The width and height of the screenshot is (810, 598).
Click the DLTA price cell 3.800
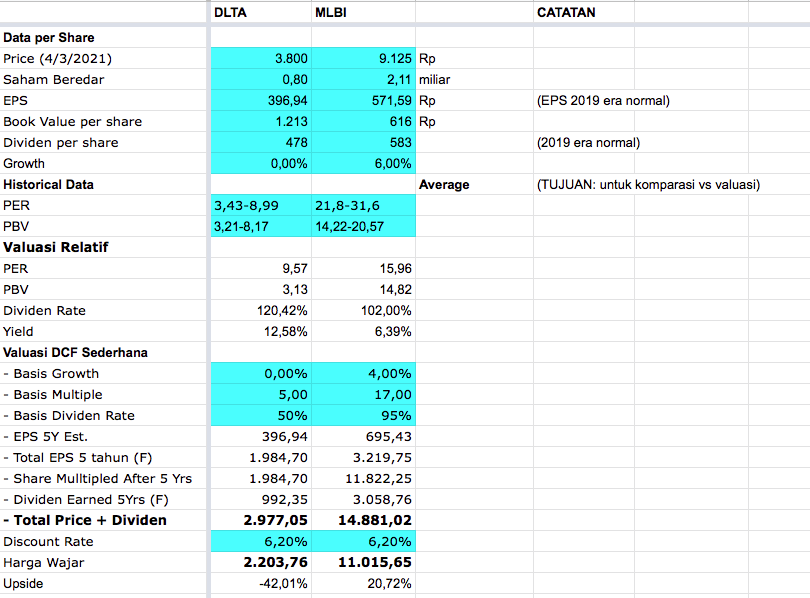(261, 59)
